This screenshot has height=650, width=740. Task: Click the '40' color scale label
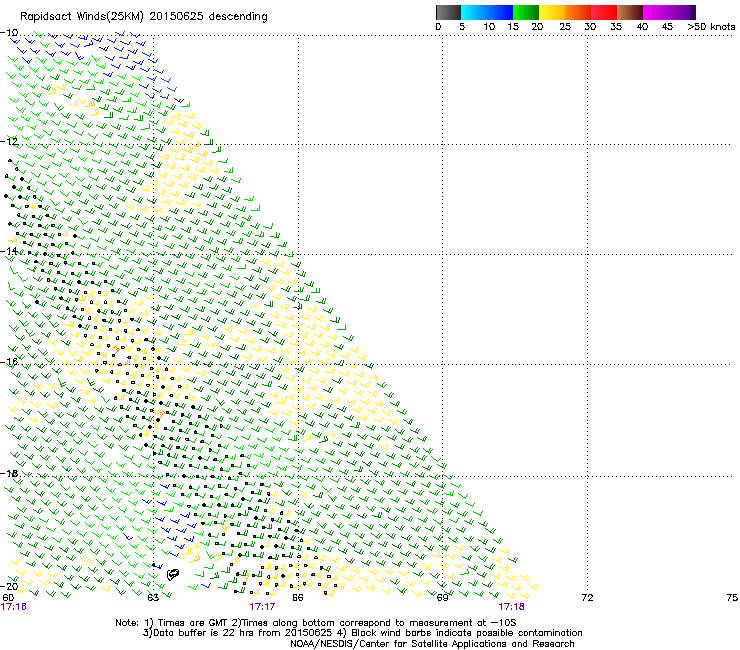642,27
